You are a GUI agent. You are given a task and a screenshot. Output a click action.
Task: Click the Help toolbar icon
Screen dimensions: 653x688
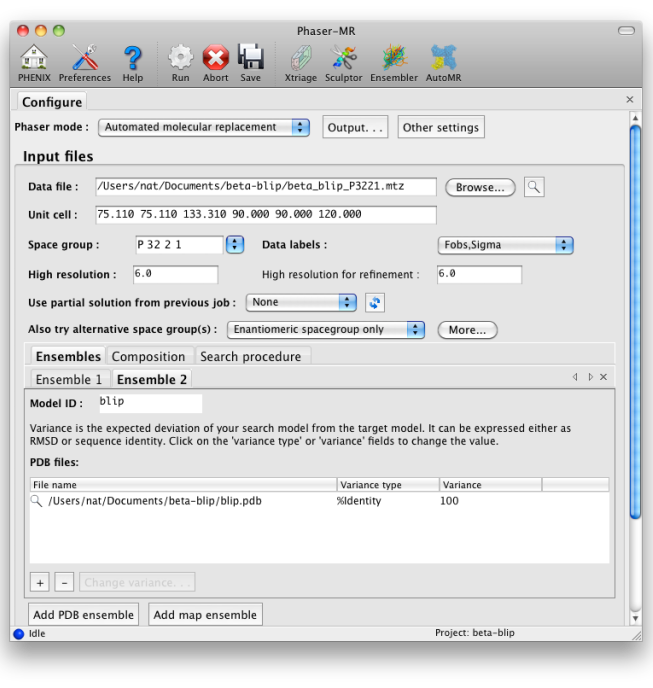[x=132, y=62]
